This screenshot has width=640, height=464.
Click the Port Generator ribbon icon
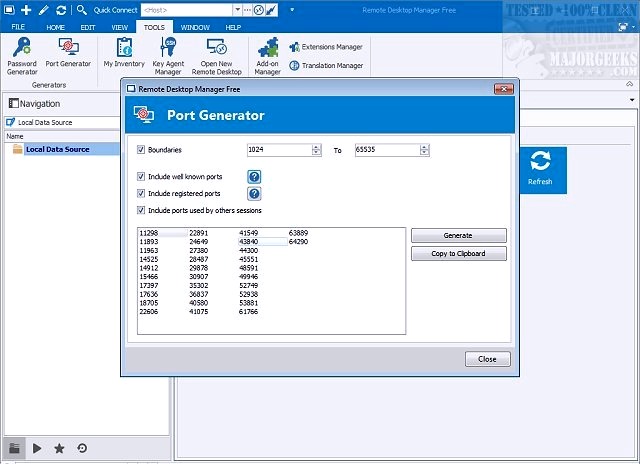[x=68, y=55]
